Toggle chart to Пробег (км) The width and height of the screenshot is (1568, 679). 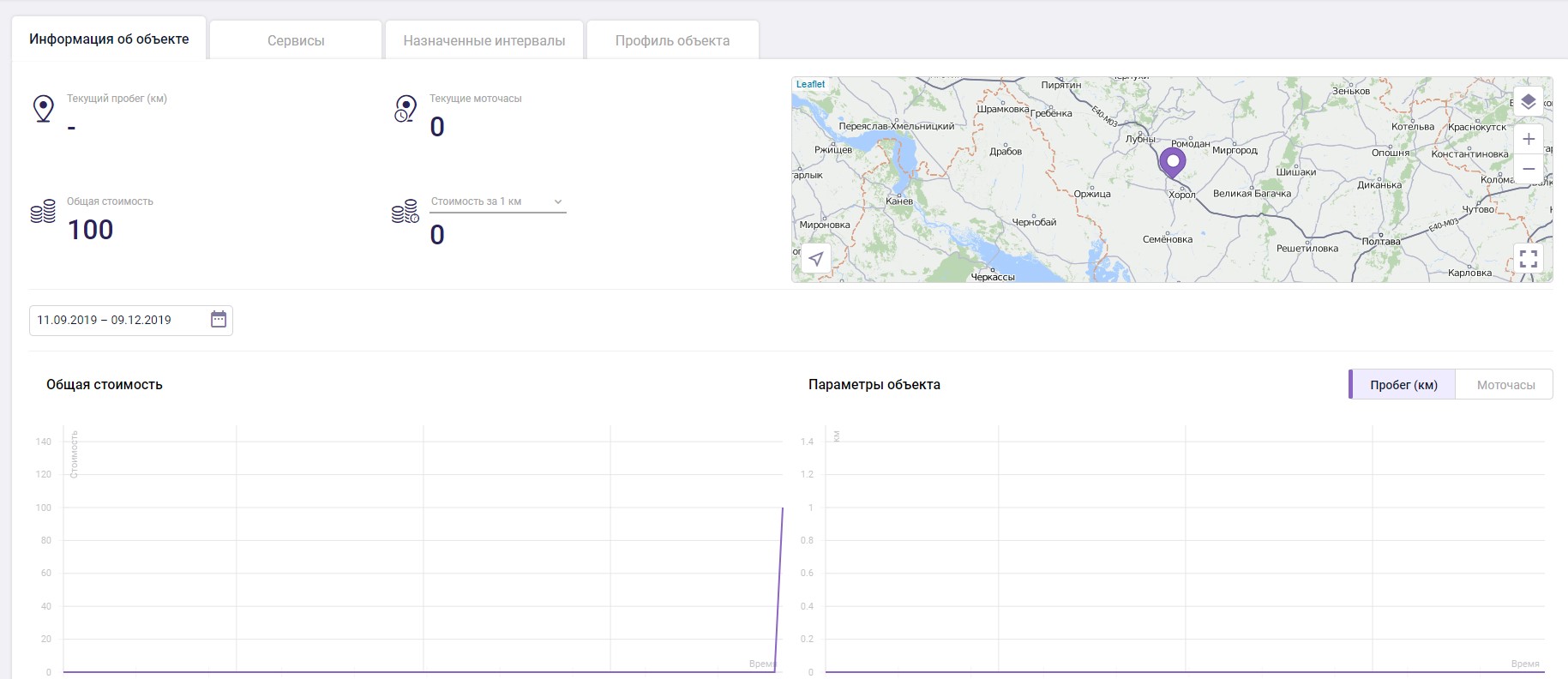pyautogui.click(x=1403, y=385)
